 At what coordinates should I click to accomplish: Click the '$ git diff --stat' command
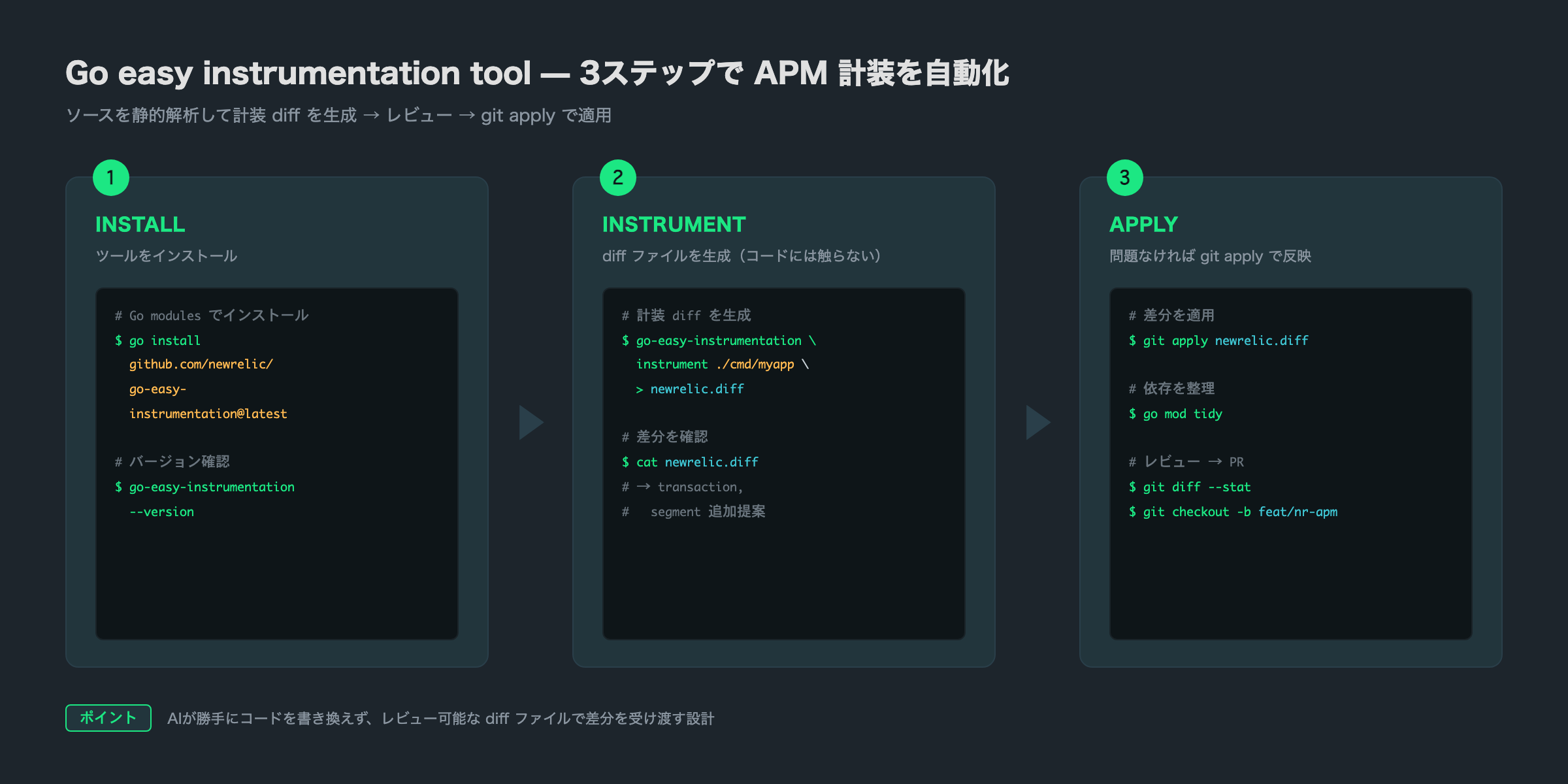tap(1190, 487)
